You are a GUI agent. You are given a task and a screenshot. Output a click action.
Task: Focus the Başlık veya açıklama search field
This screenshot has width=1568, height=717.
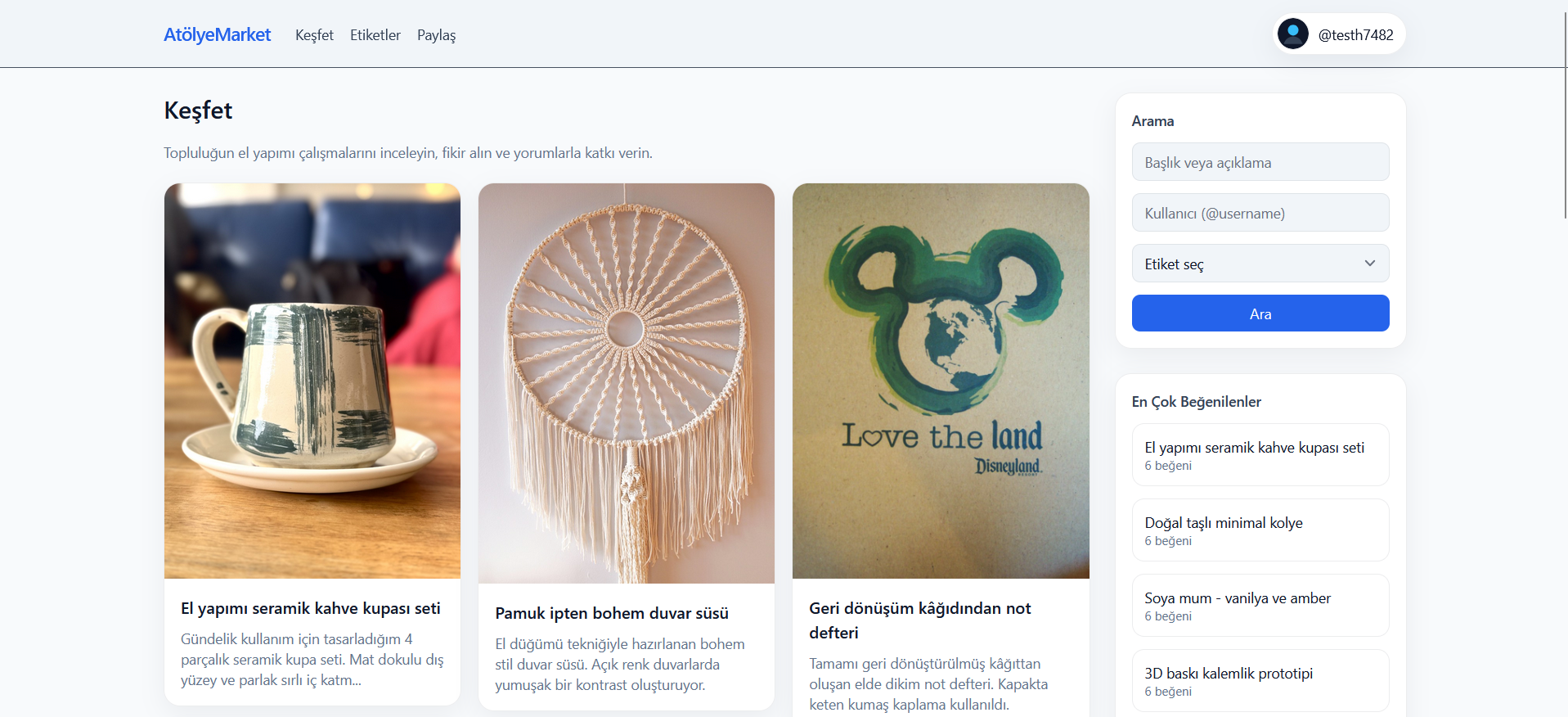pos(1260,162)
